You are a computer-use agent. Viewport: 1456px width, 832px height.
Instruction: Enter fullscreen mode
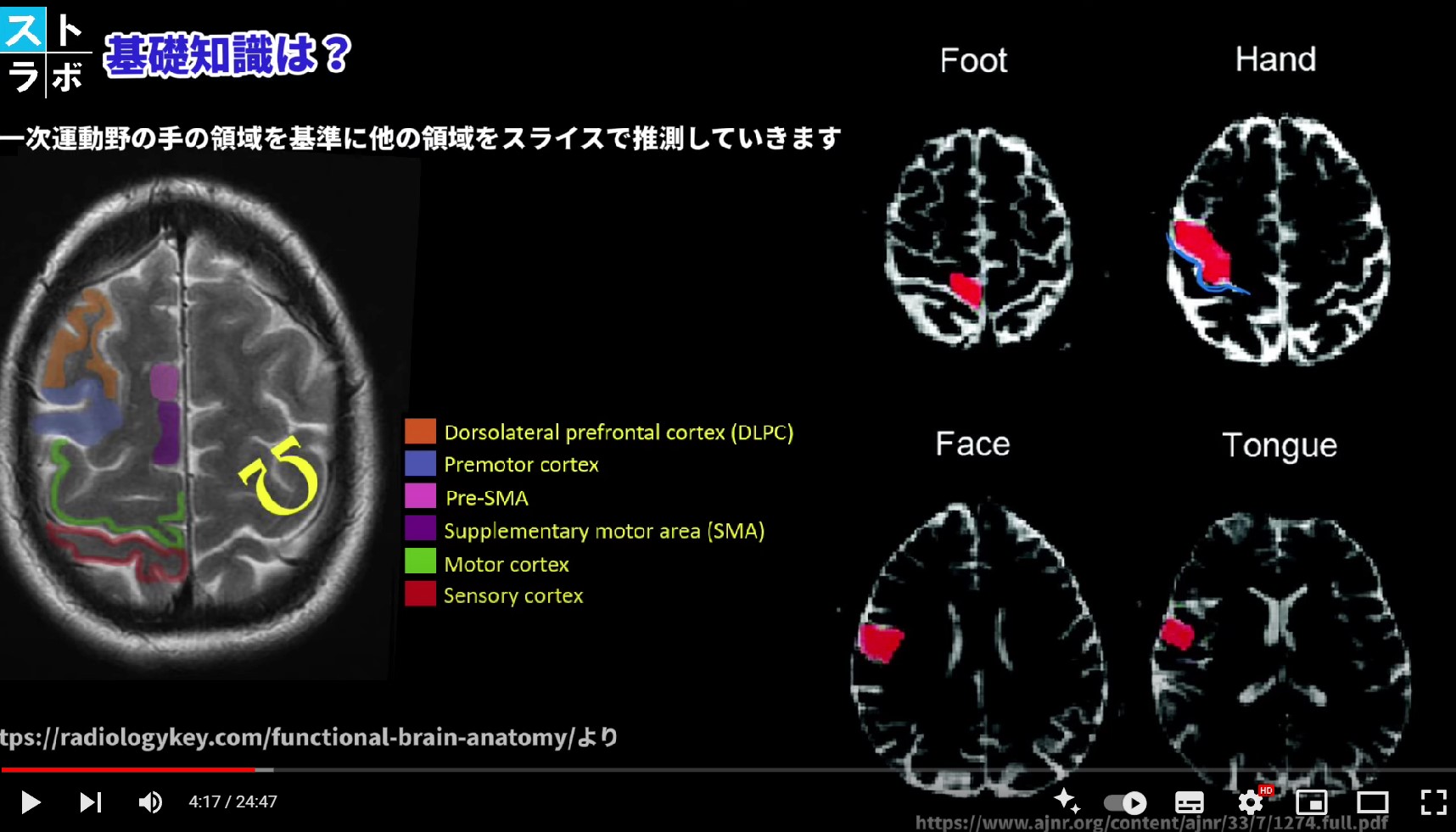1433,801
